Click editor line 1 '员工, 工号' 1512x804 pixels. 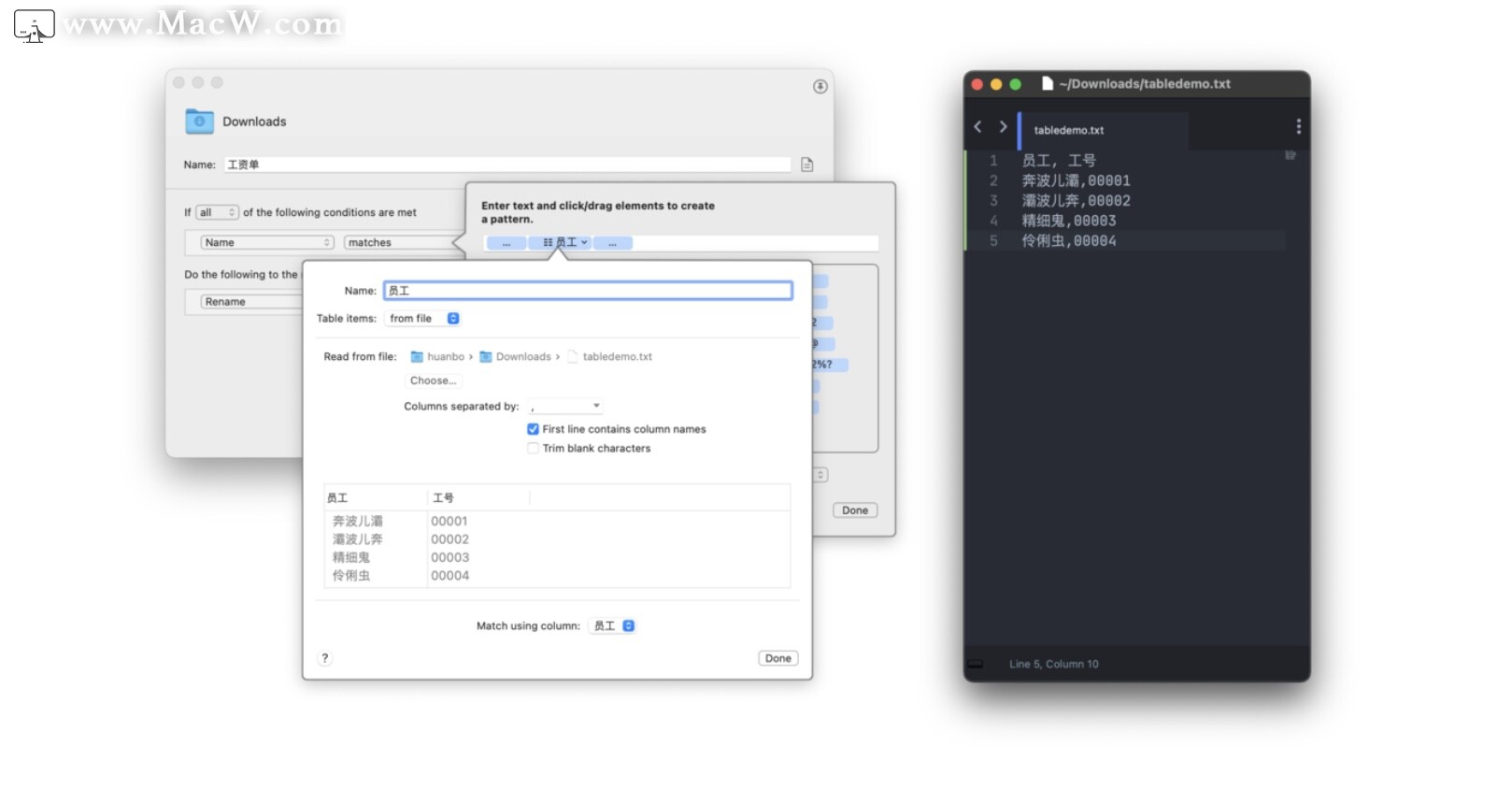click(x=1059, y=161)
